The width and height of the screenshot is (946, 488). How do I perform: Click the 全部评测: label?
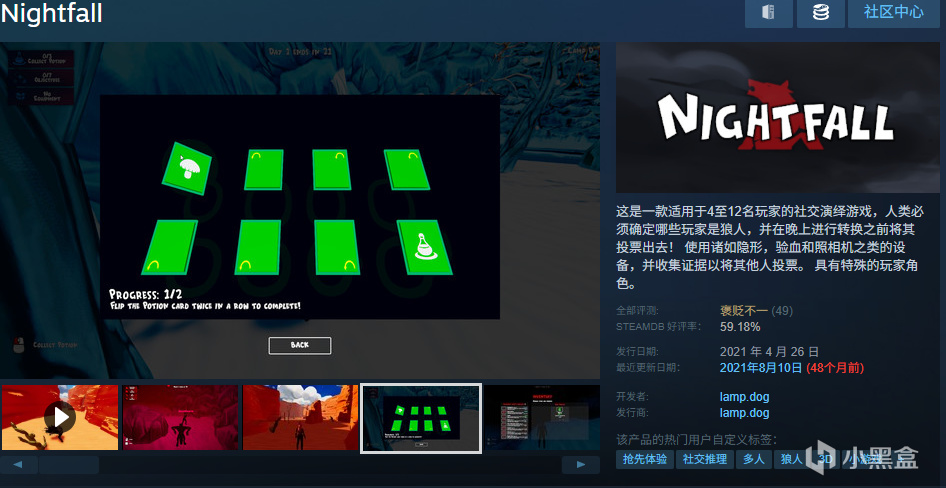click(x=637, y=311)
